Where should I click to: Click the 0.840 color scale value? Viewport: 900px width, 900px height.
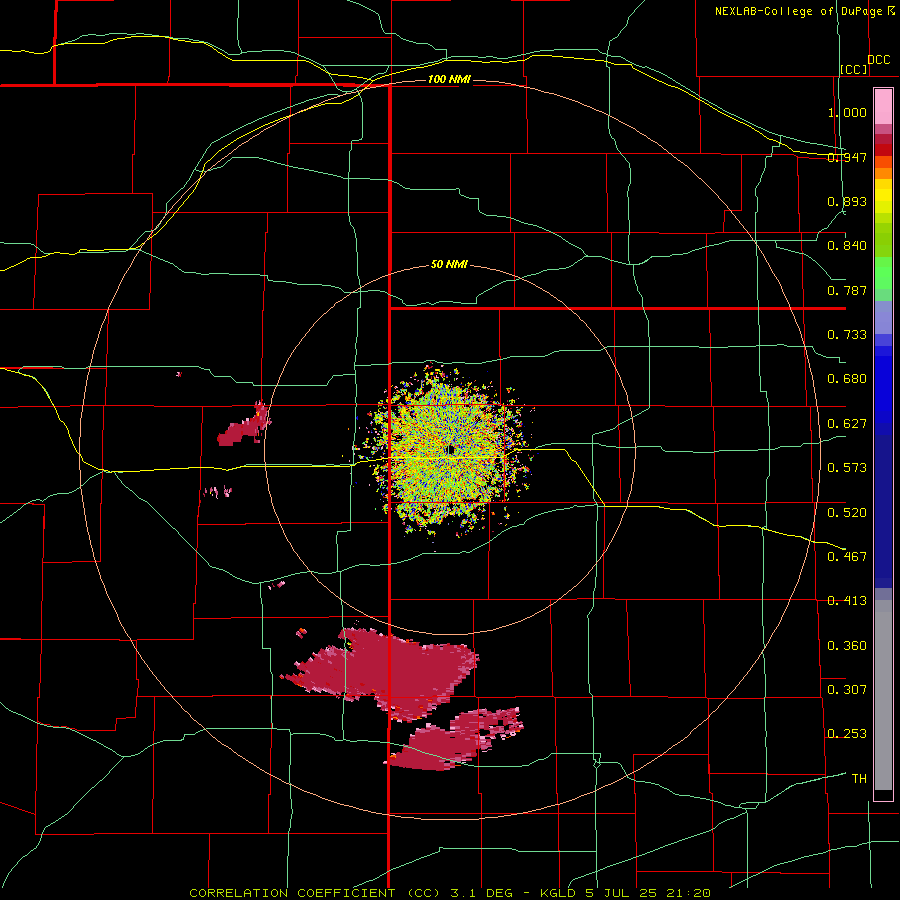847,246
